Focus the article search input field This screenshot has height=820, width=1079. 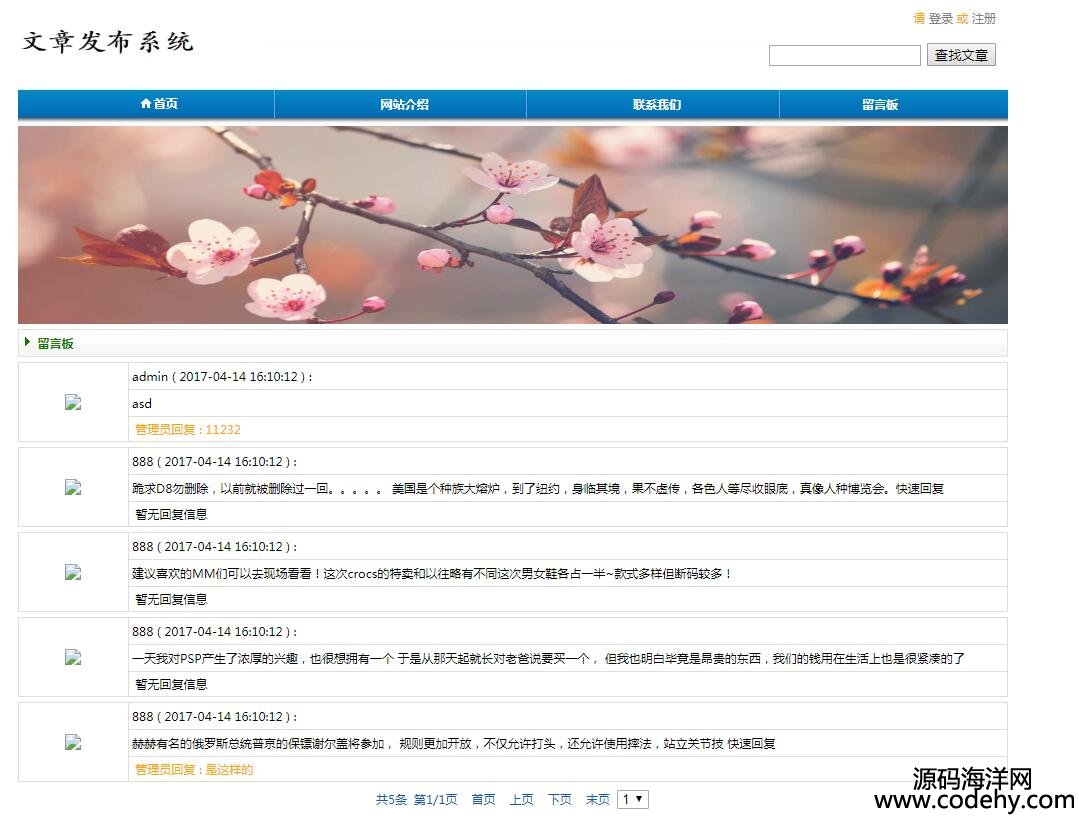click(x=844, y=55)
